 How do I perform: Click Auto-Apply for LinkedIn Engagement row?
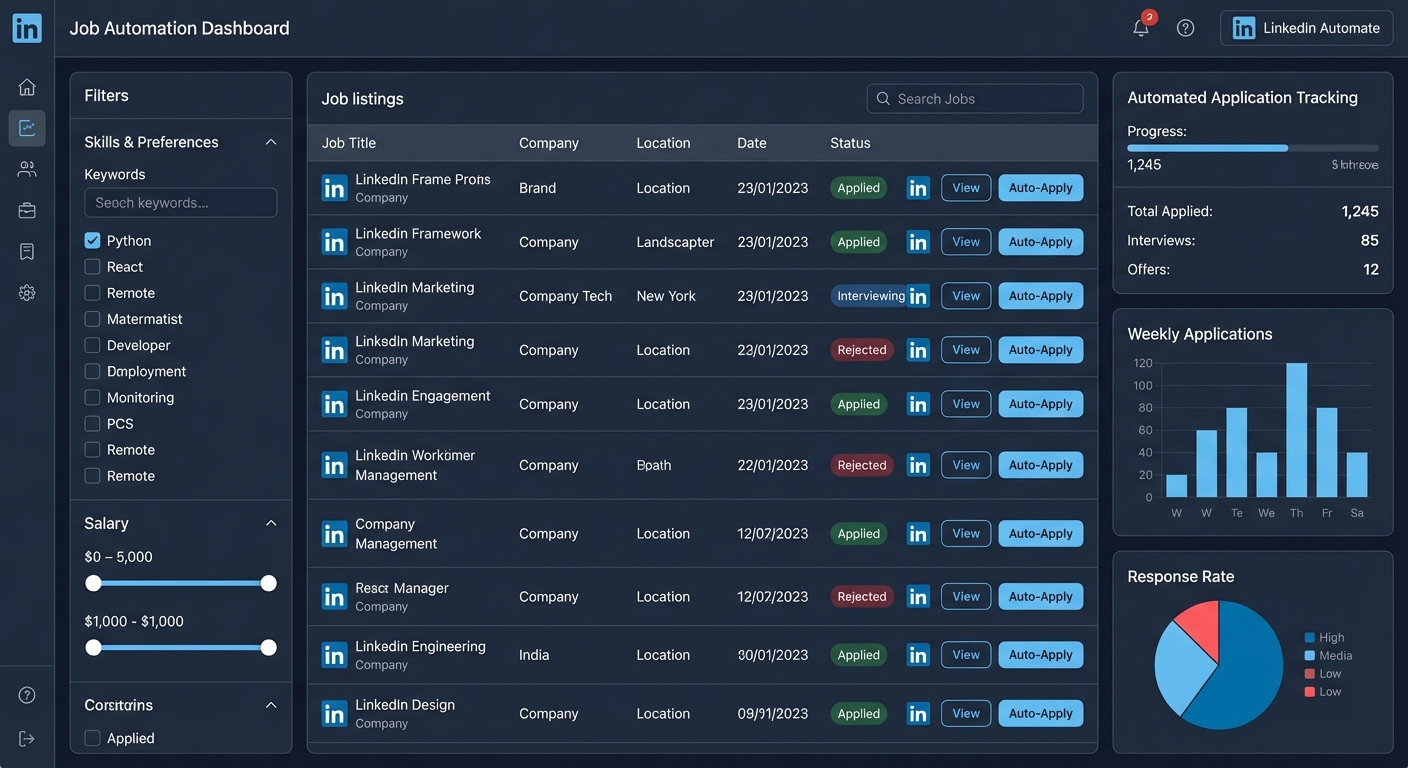[1041, 404]
